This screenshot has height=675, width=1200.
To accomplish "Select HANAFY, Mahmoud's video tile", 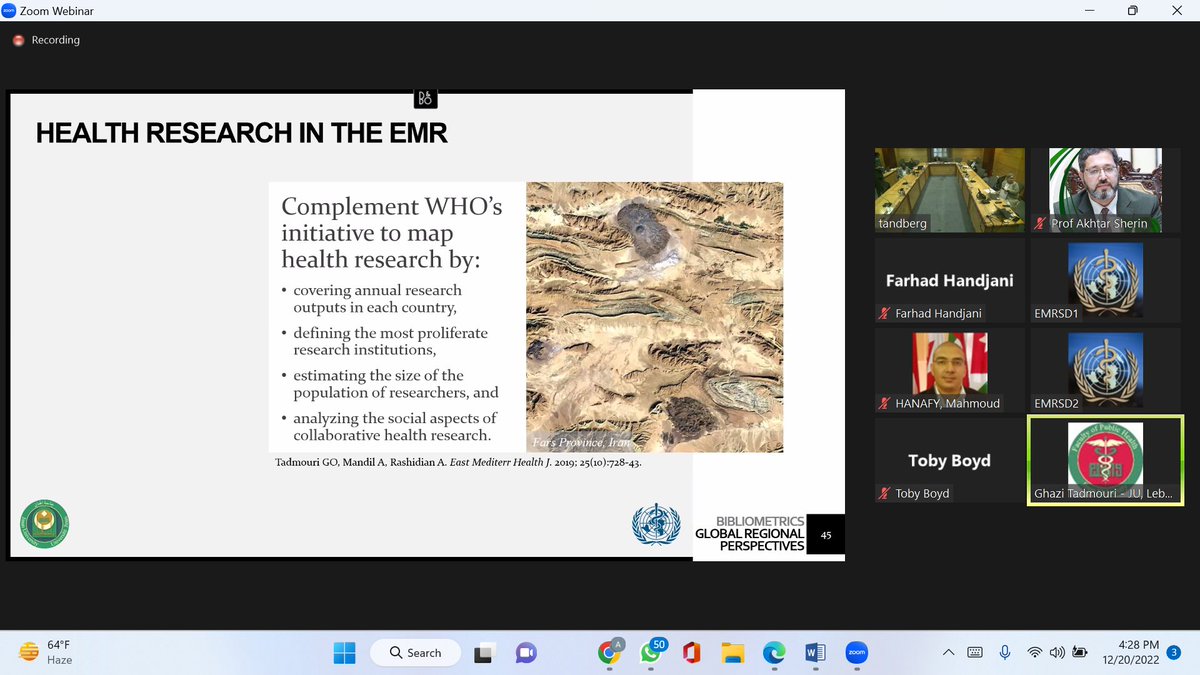I will click(950, 371).
